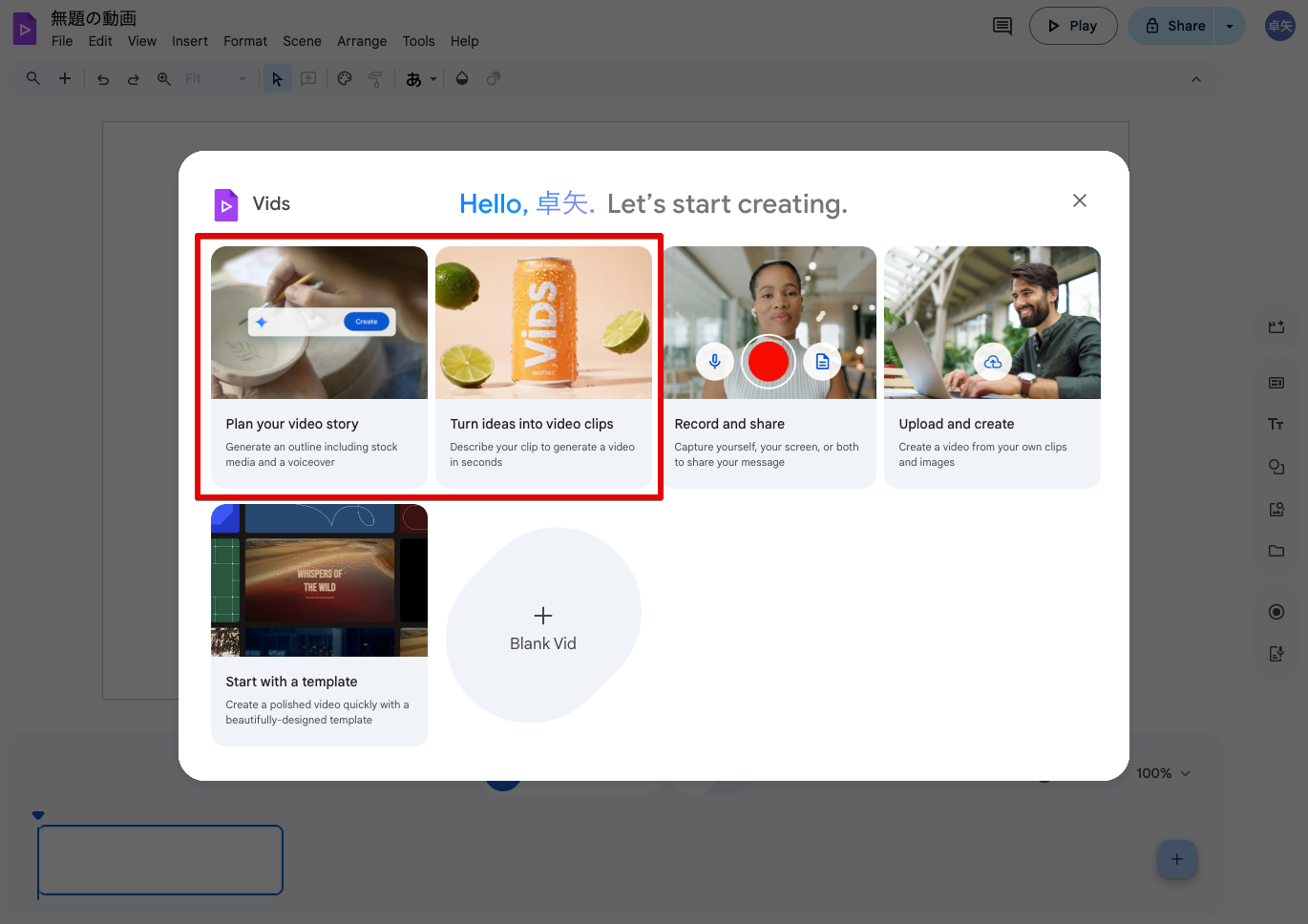Open the comments history icon

pyautogui.click(x=1002, y=26)
